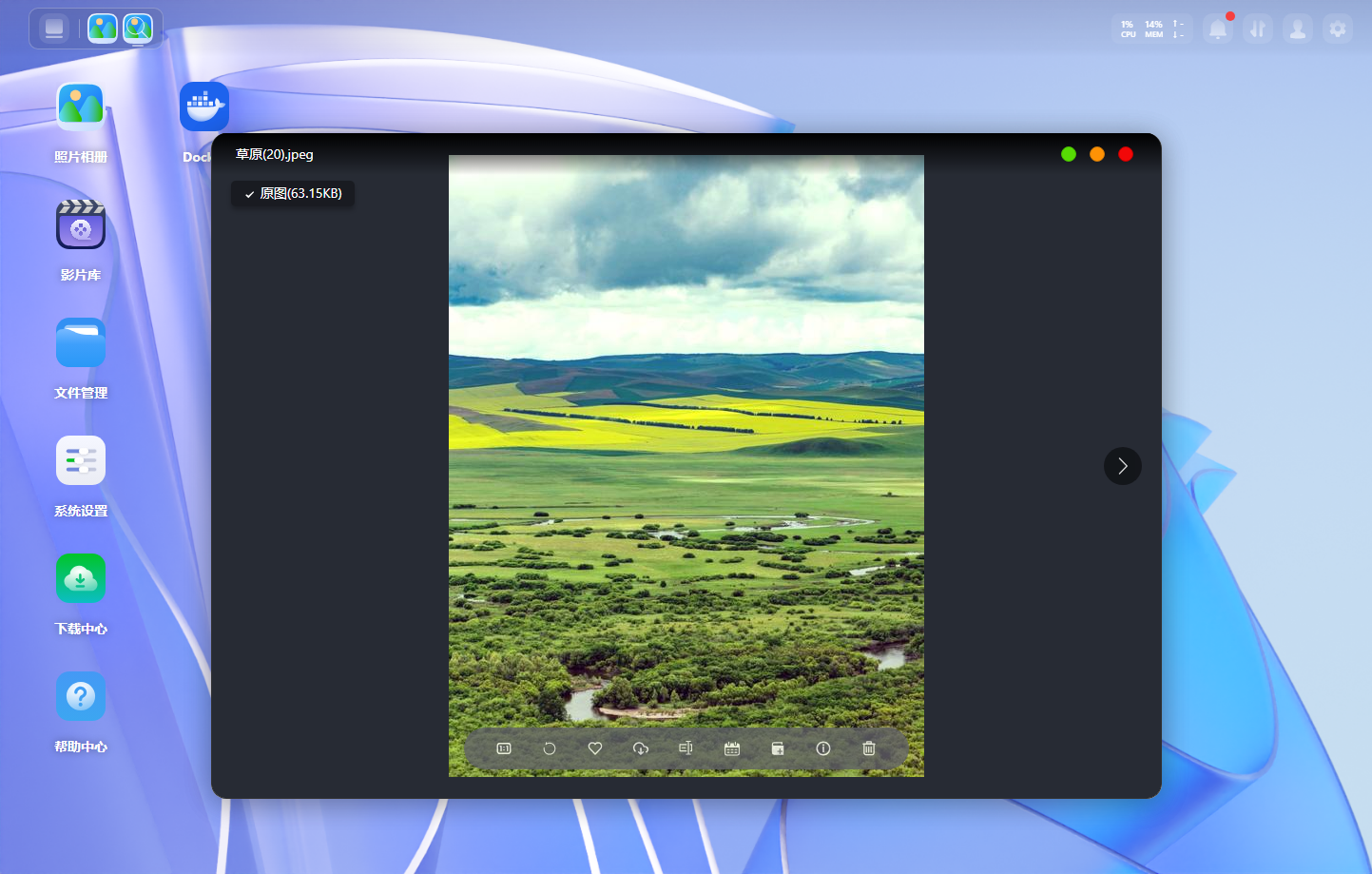The image size is (1372, 874).
Task: Open the user account menu icon
Action: [x=1298, y=29]
